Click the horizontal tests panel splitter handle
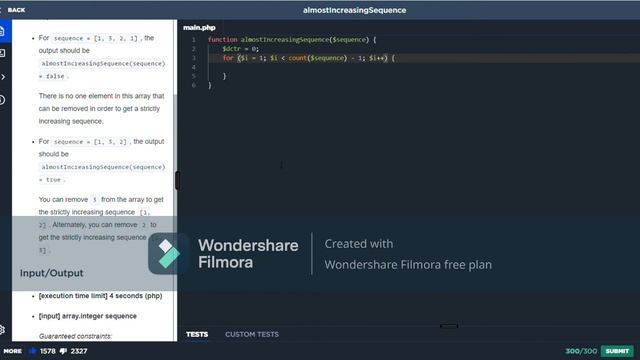The width and height of the screenshot is (640, 360). (x=449, y=326)
